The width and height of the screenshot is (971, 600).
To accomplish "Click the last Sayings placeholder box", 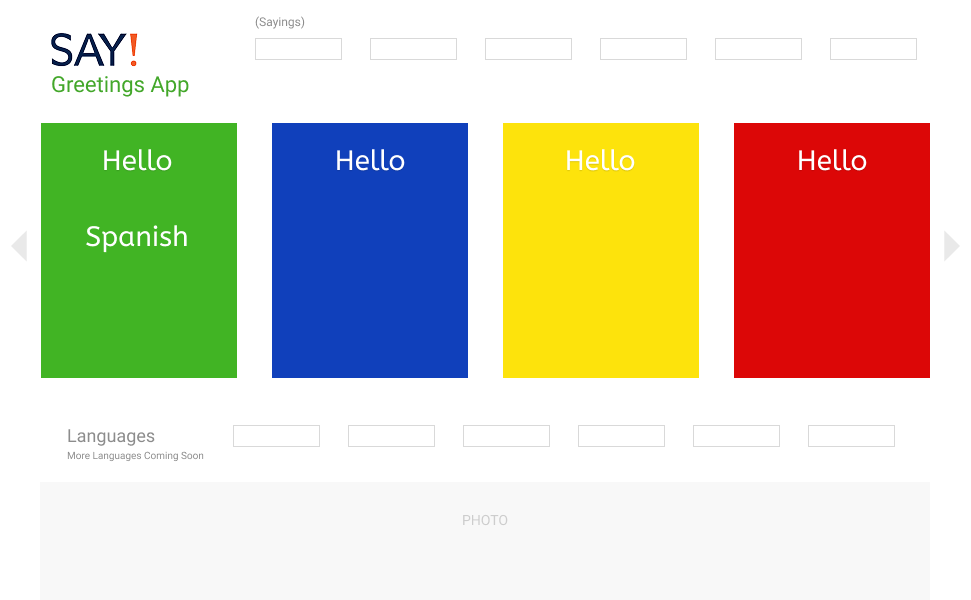I will coord(873,49).
